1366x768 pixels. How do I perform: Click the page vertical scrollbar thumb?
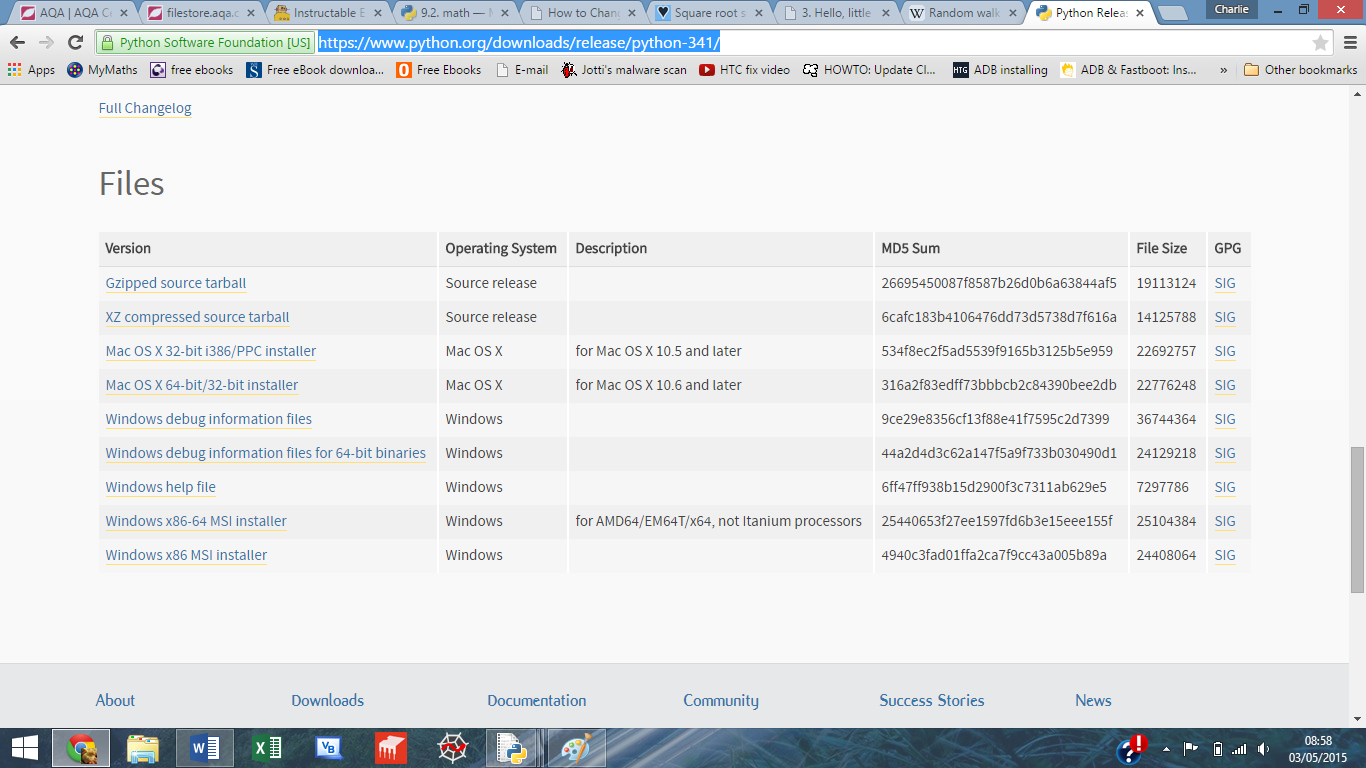(1357, 519)
